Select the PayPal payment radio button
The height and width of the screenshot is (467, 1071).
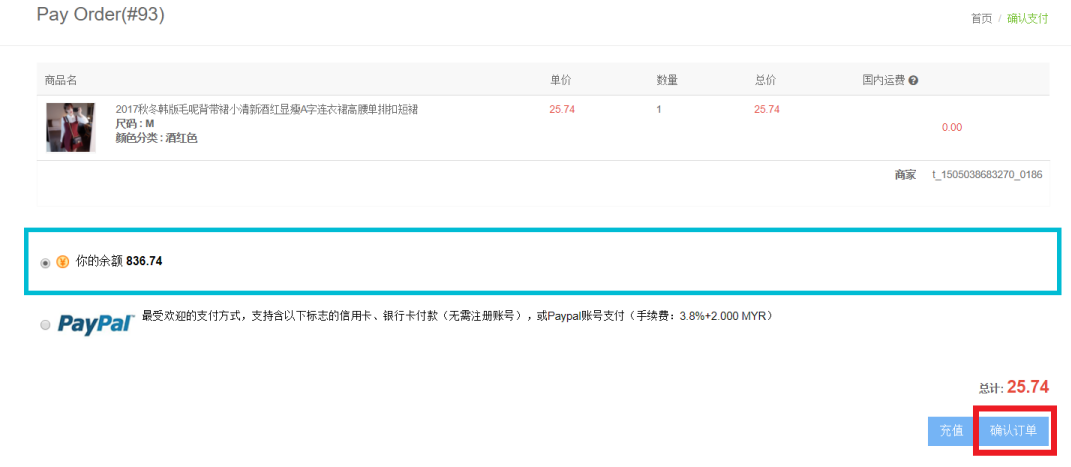coord(45,325)
